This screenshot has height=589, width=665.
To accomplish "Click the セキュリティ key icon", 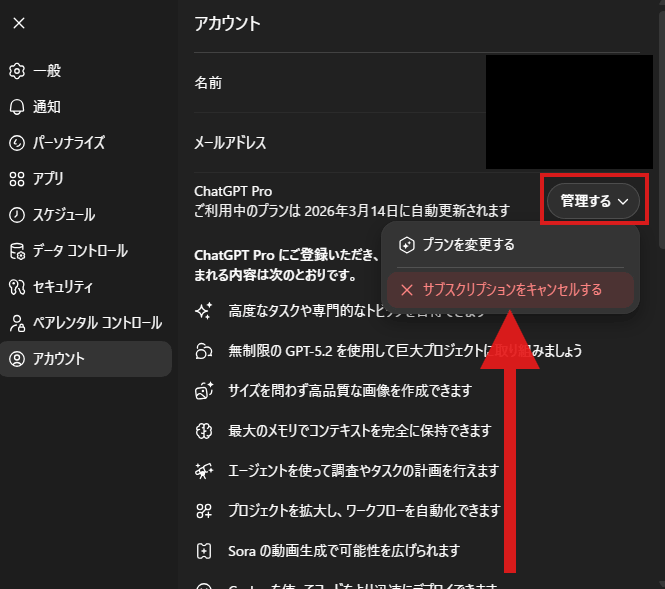I will [16, 287].
